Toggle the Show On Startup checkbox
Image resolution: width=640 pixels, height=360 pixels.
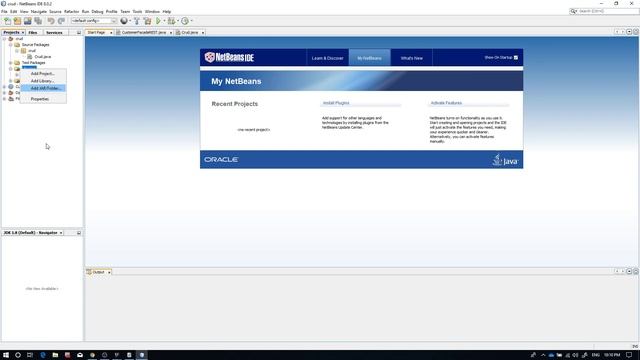[x=516, y=58]
